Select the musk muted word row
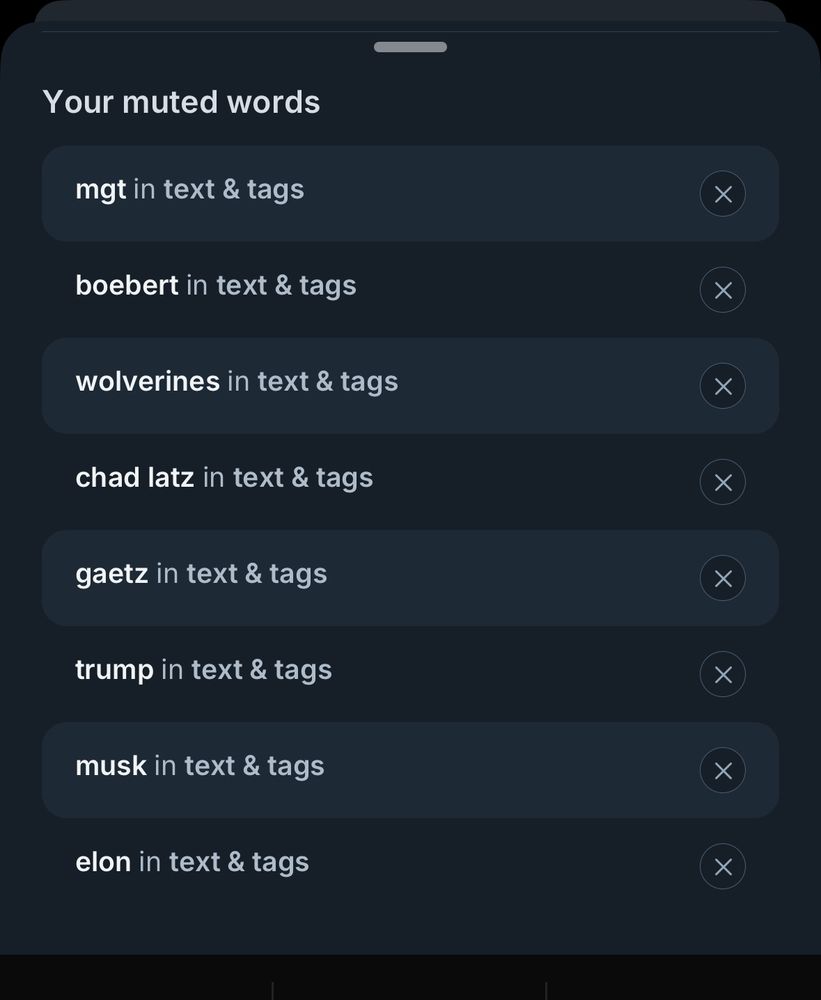 410,770
